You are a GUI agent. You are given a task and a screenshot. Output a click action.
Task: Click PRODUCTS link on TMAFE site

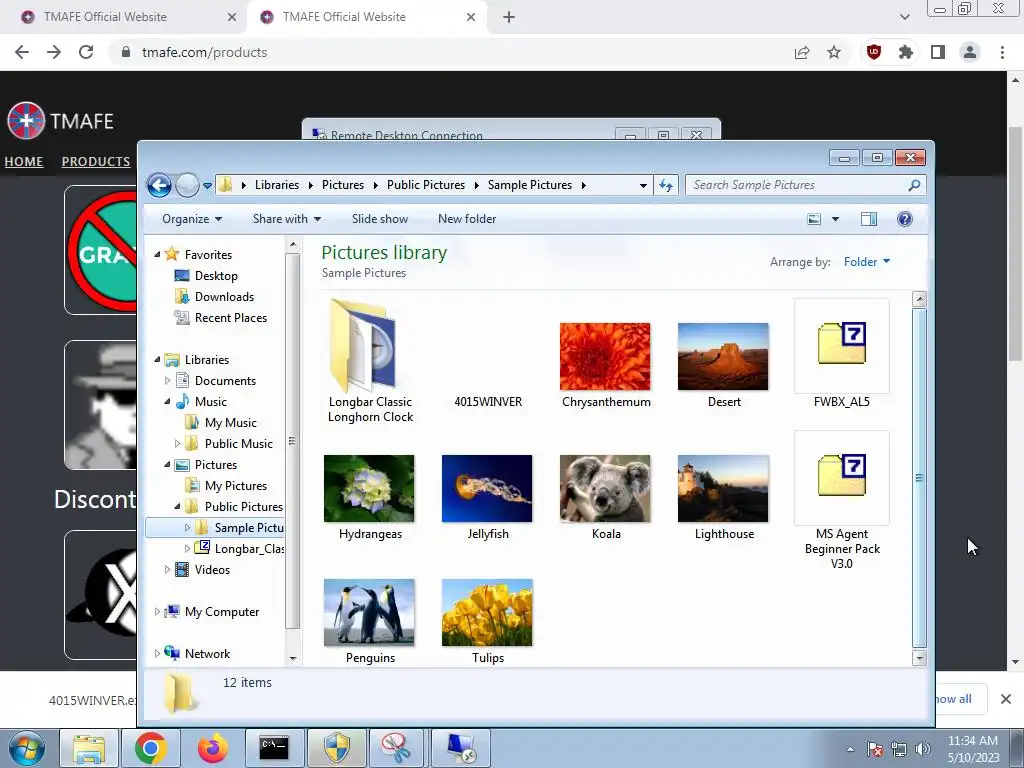96,161
